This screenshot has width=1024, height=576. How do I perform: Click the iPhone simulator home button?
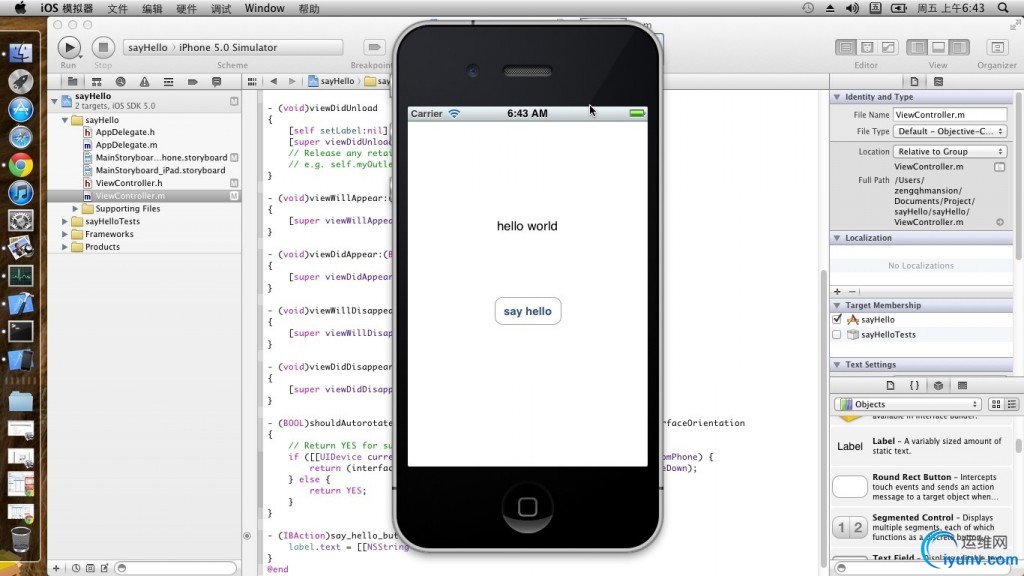click(528, 507)
